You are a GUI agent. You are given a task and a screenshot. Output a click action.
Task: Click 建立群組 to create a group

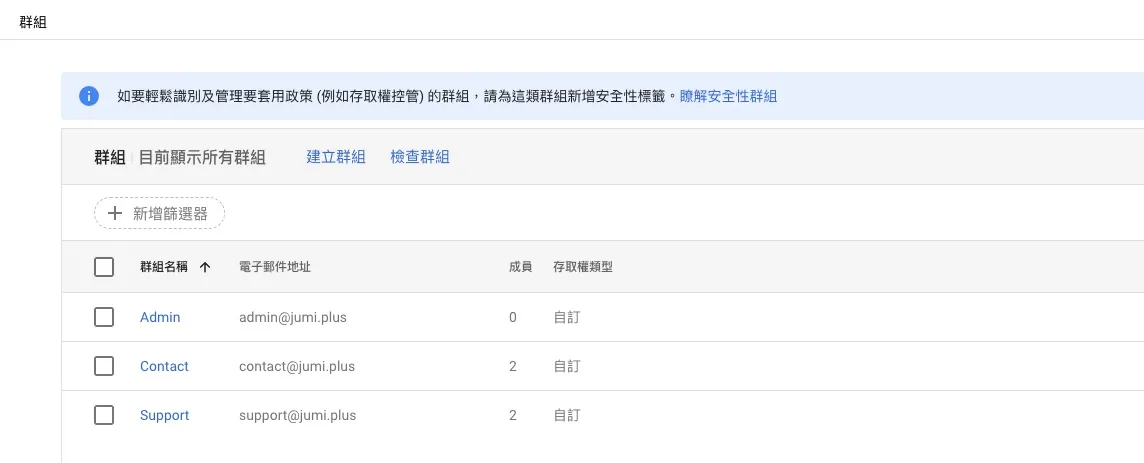coord(336,157)
